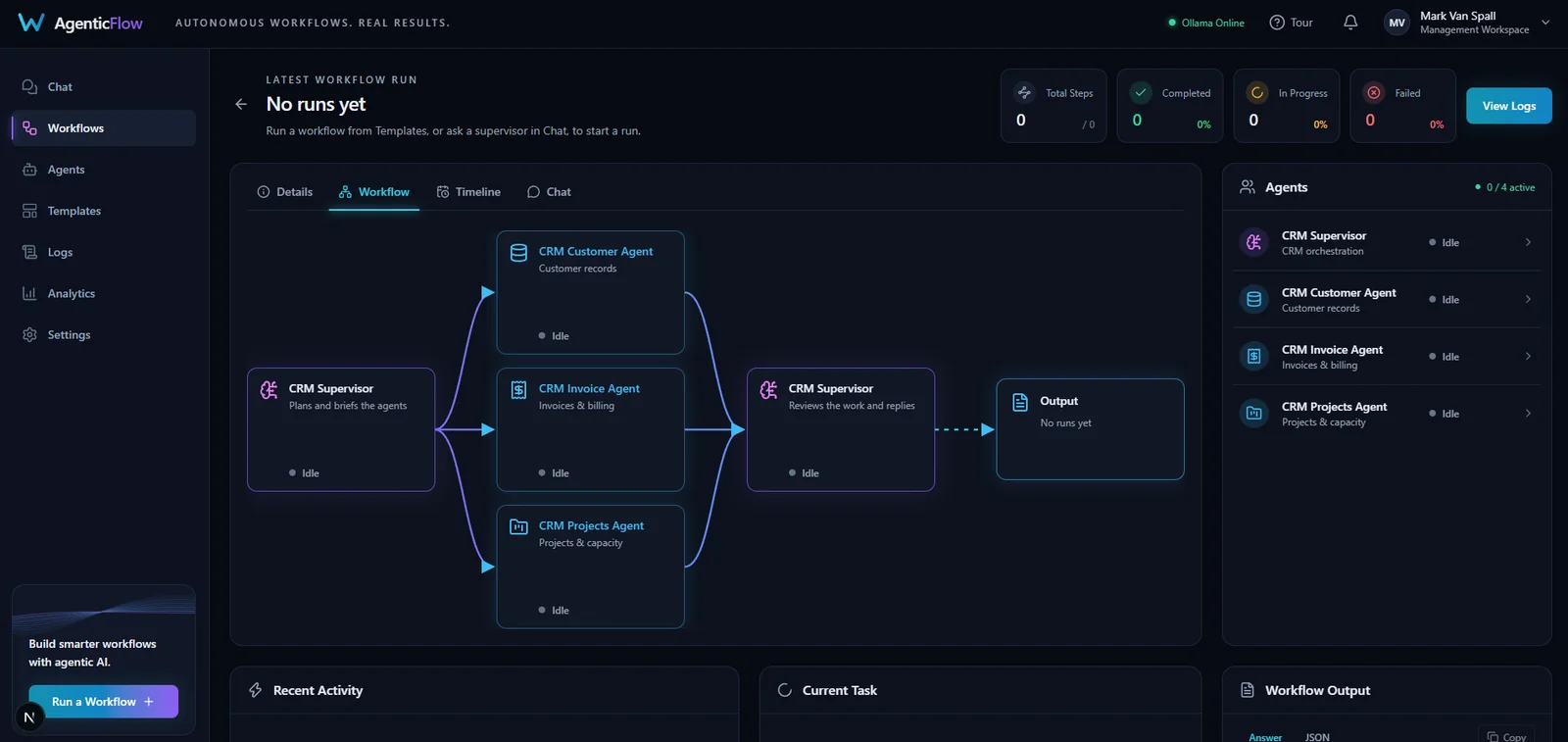Open Templates in the sidebar
The image size is (1568, 742).
[x=104, y=211]
